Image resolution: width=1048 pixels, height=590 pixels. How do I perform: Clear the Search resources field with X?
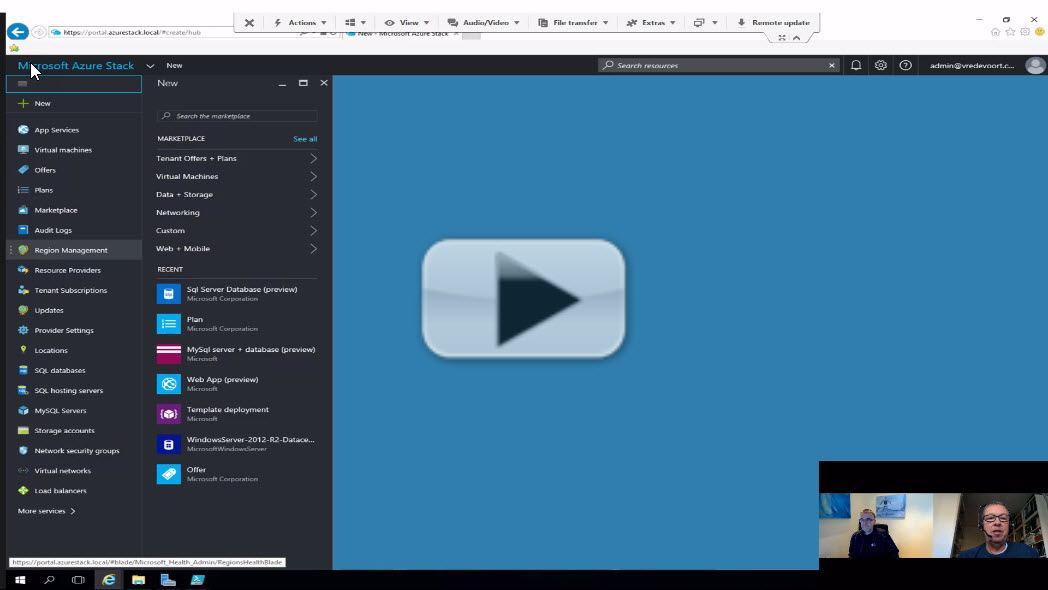[x=831, y=65]
